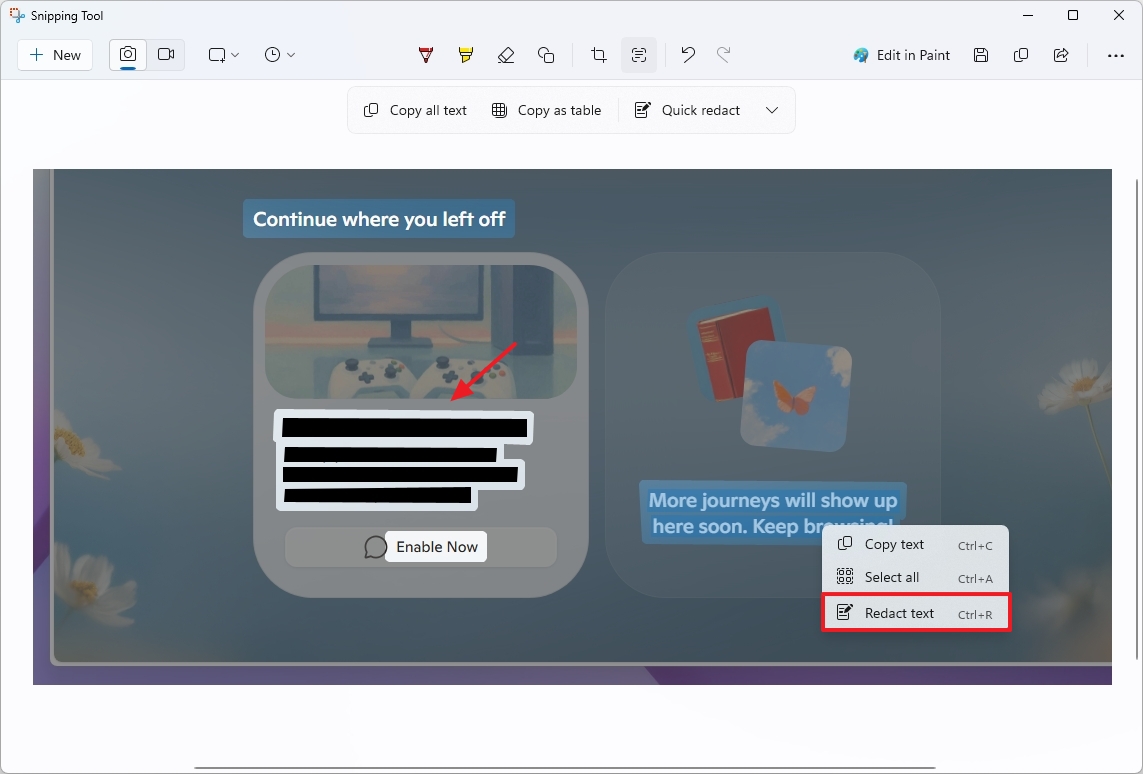Redo the last annotation
This screenshot has width=1143, height=774.
[x=724, y=55]
